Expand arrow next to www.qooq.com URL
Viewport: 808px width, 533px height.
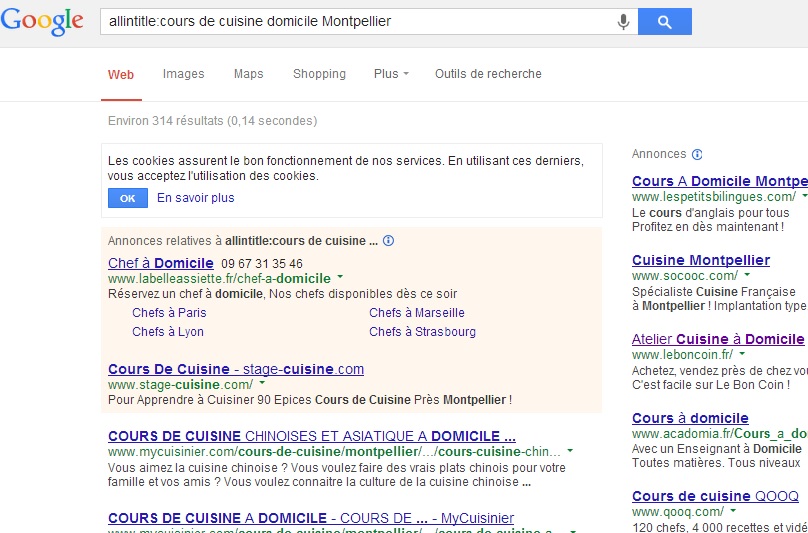[733, 511]
